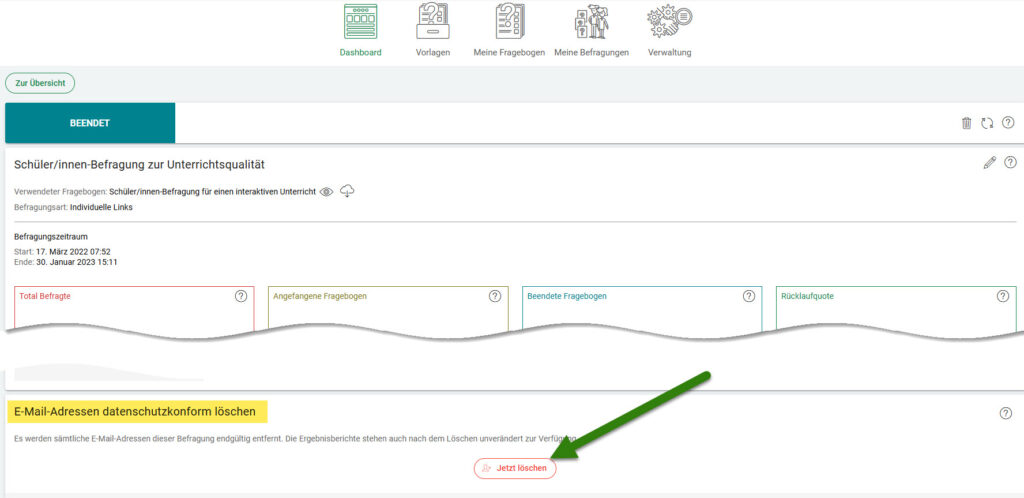Open help icon next to pencil icon
The image size is (1024, 498).
[x=1010, y=162]
